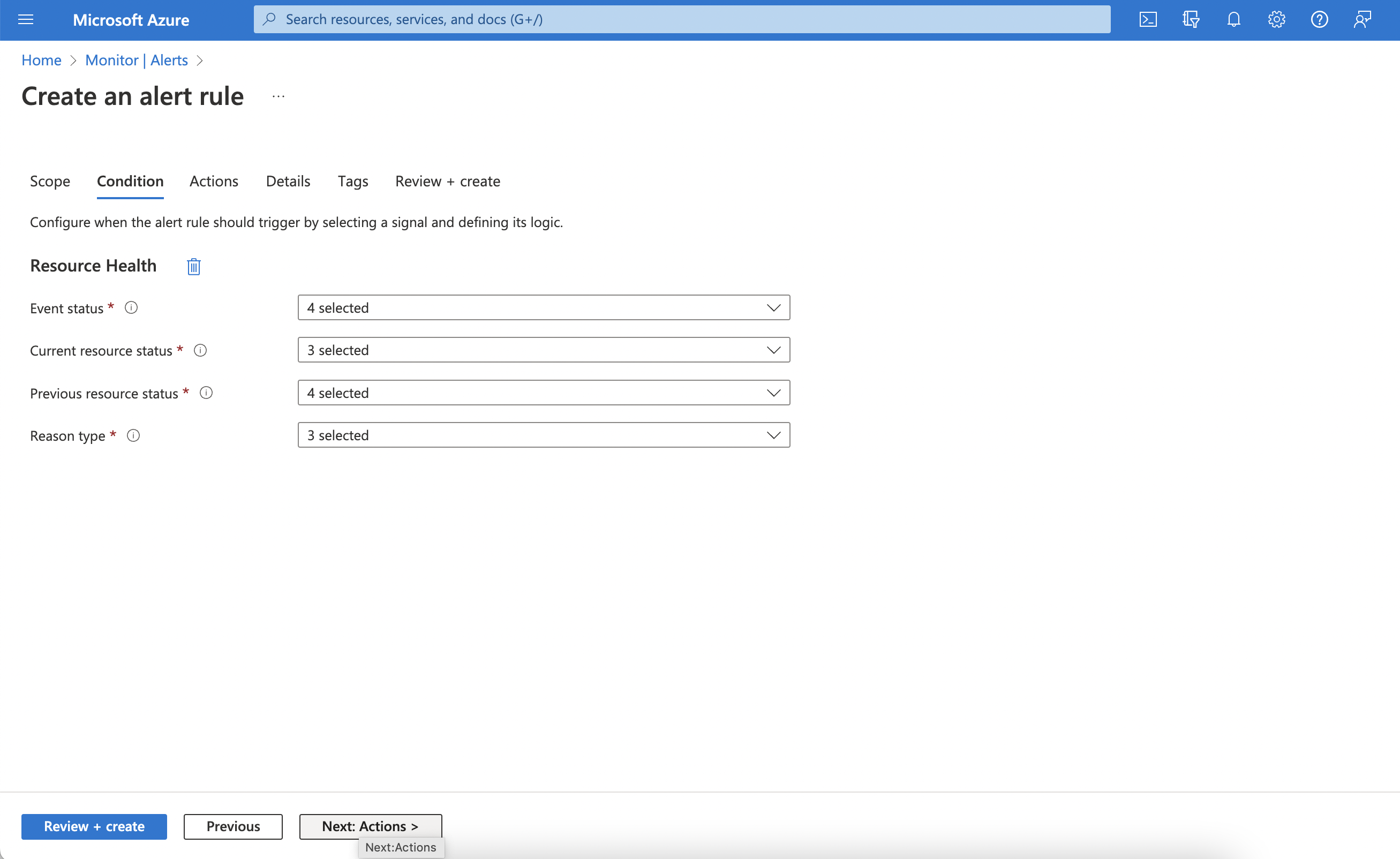The image size is (1400, 859).
Task: Open the Azure portal hamburger menu
Action: [x=26, y=20]
